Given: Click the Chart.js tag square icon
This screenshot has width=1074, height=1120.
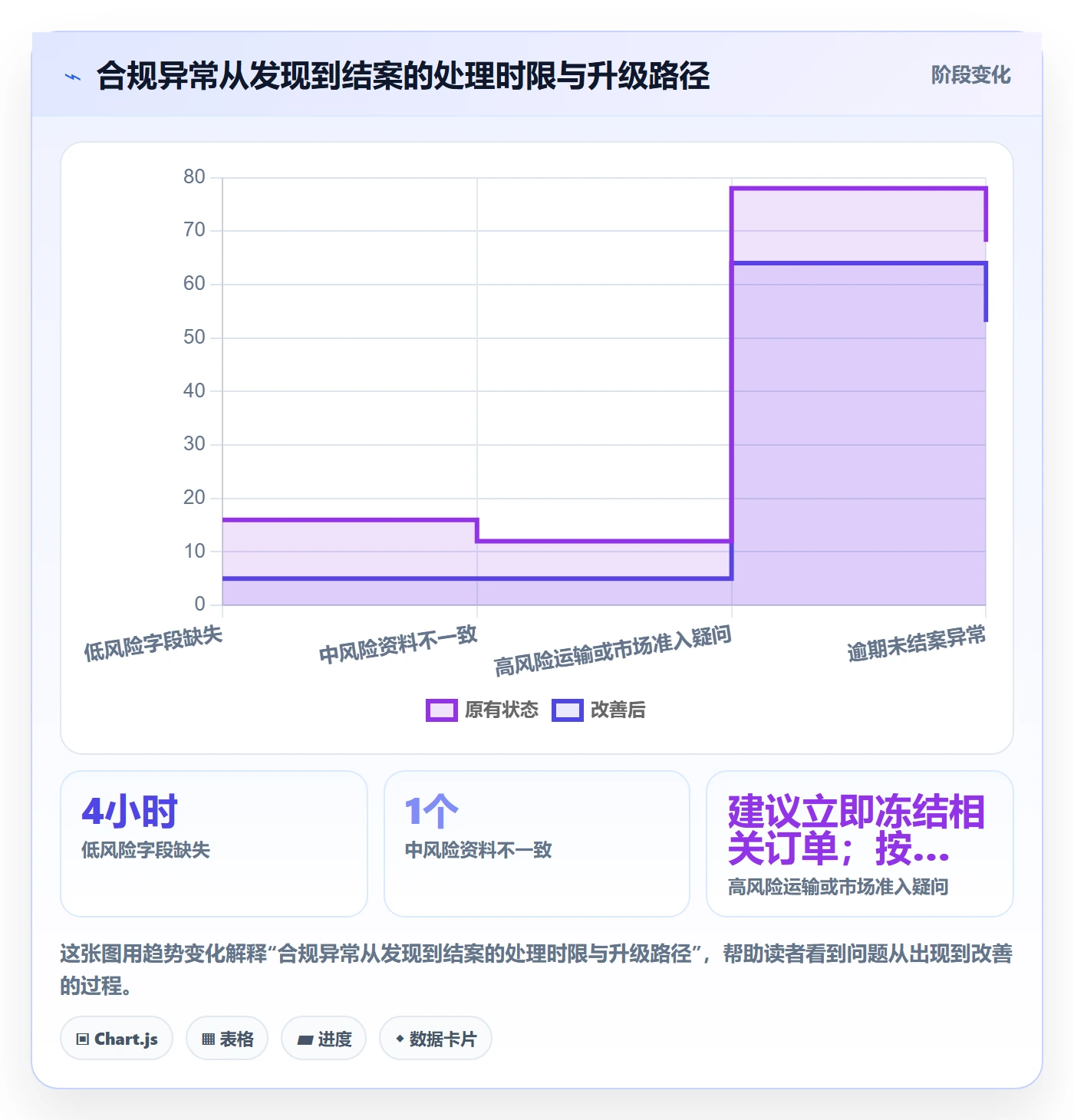Looking at the screenshot, I should tap(83, 1039).
